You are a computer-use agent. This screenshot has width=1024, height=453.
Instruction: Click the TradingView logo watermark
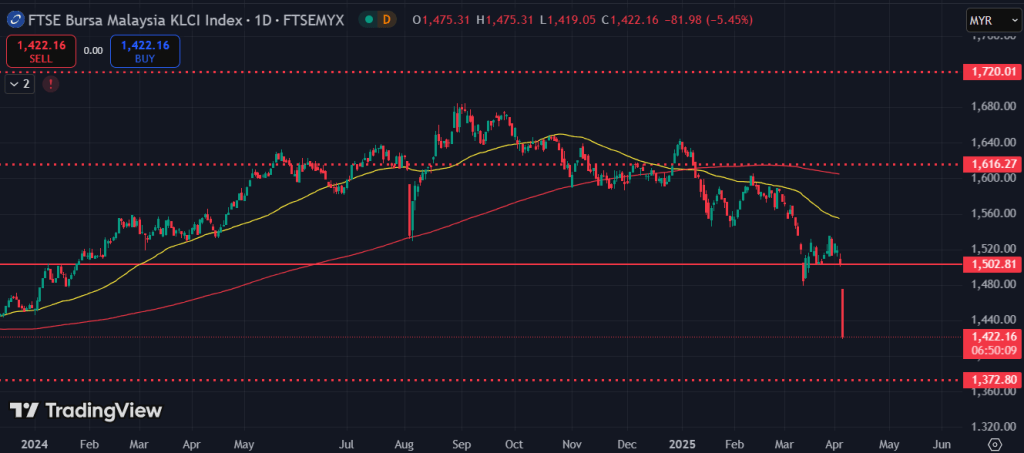(86, 410)
